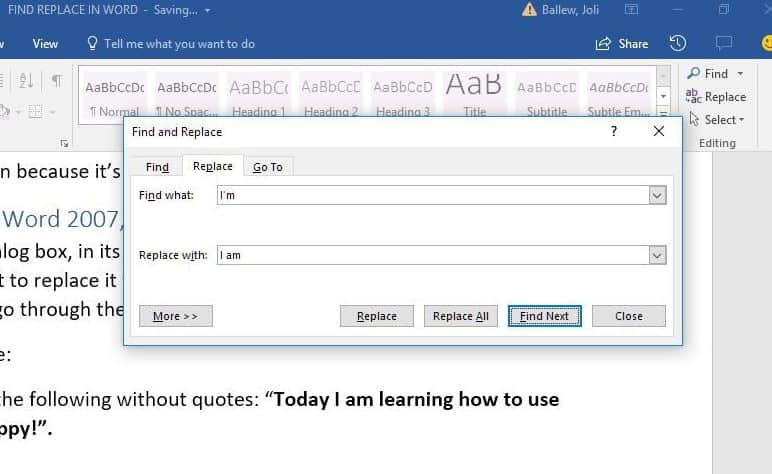772x474 pixels.
Task: Open the Borders button in Paragraph group
Action: 35,112
